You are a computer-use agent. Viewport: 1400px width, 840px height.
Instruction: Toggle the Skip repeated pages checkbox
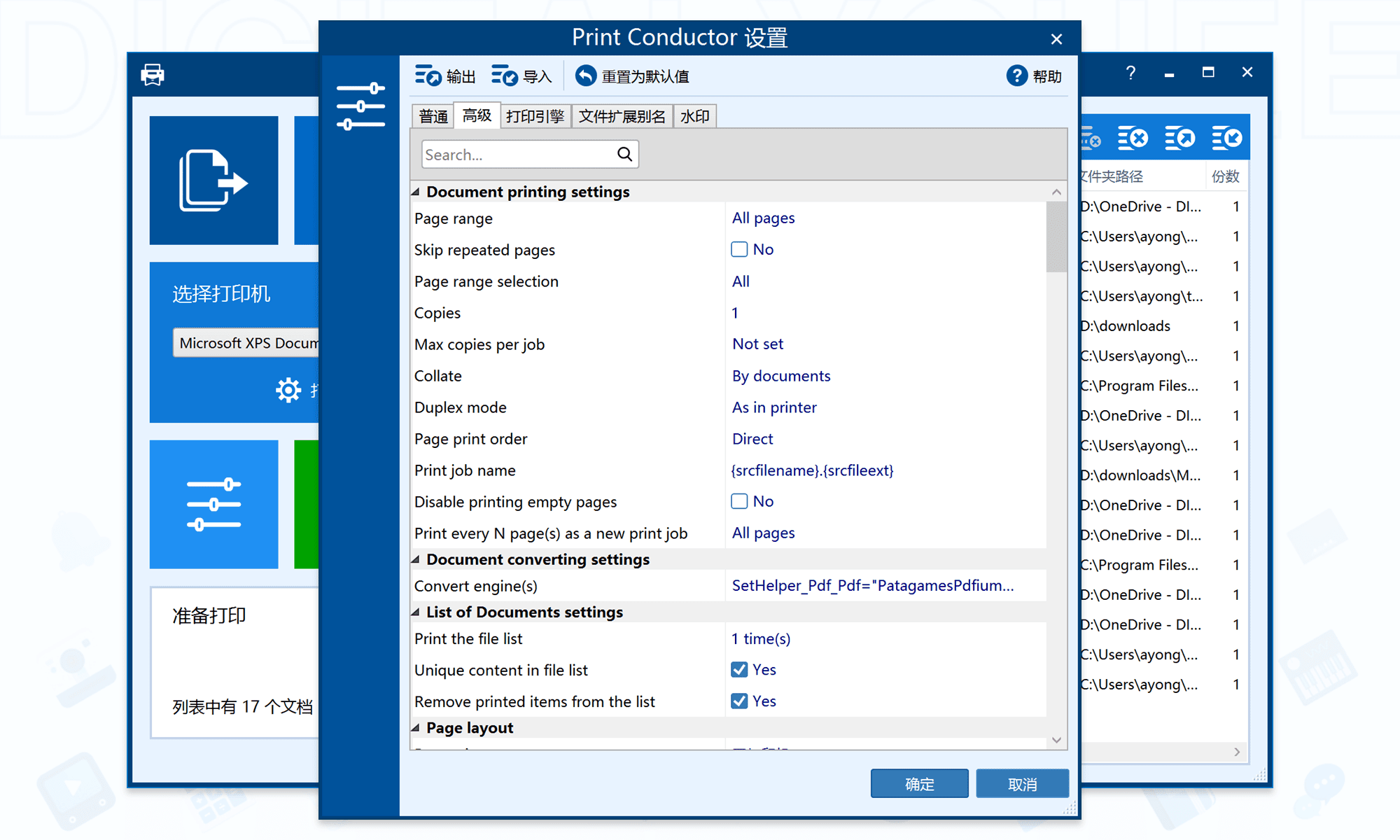pyautogui.click(x=739, y=249)
